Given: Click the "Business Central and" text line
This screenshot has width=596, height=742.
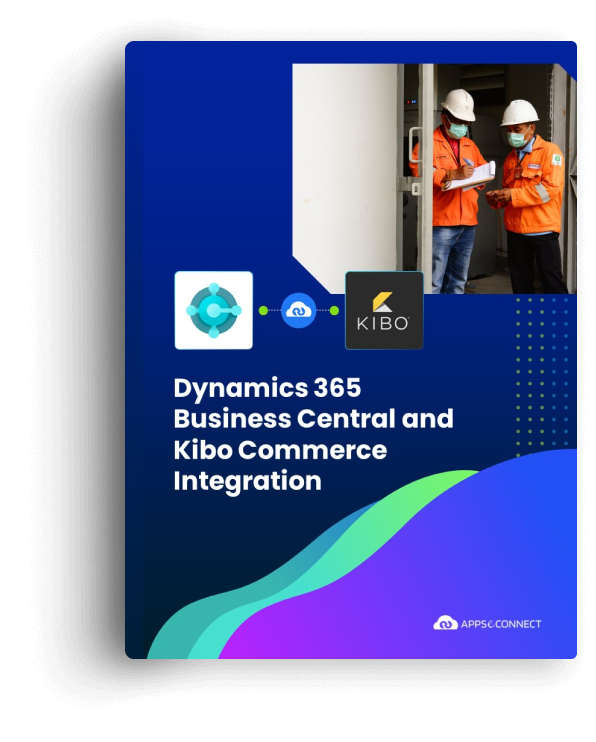Looking at the screenshot, I should tap(313, 418).
